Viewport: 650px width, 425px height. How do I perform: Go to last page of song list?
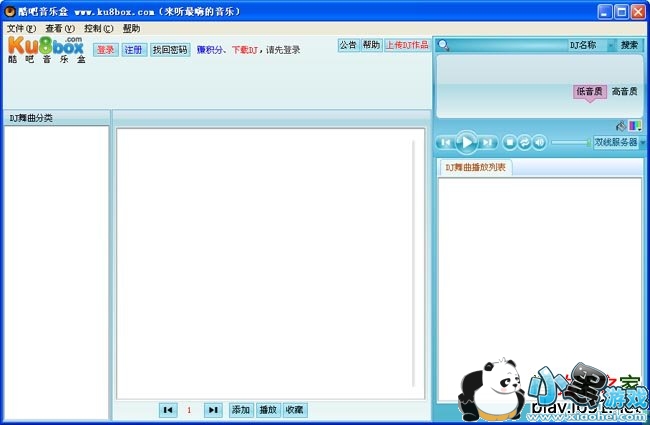point(212,410)
